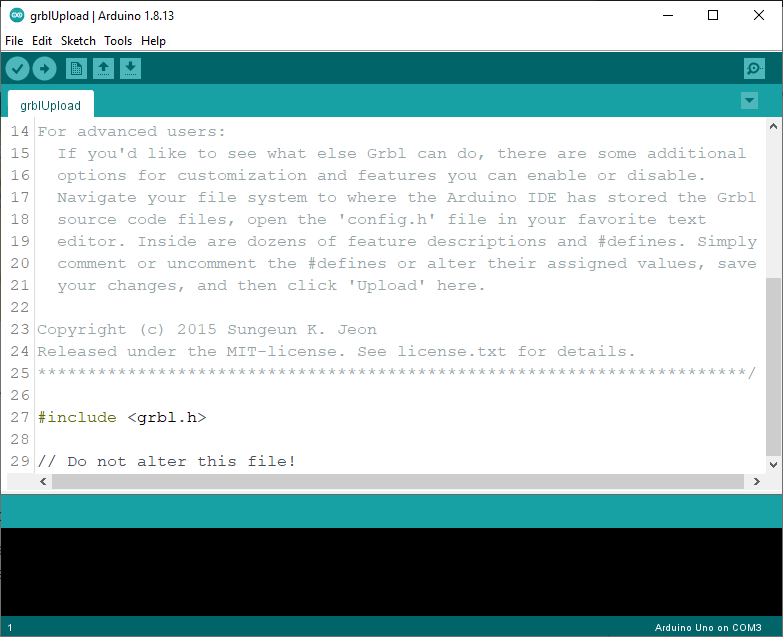Open the Help menu
Image resolution: width=783 pixels, height=637 pixels.
[153, 41]
